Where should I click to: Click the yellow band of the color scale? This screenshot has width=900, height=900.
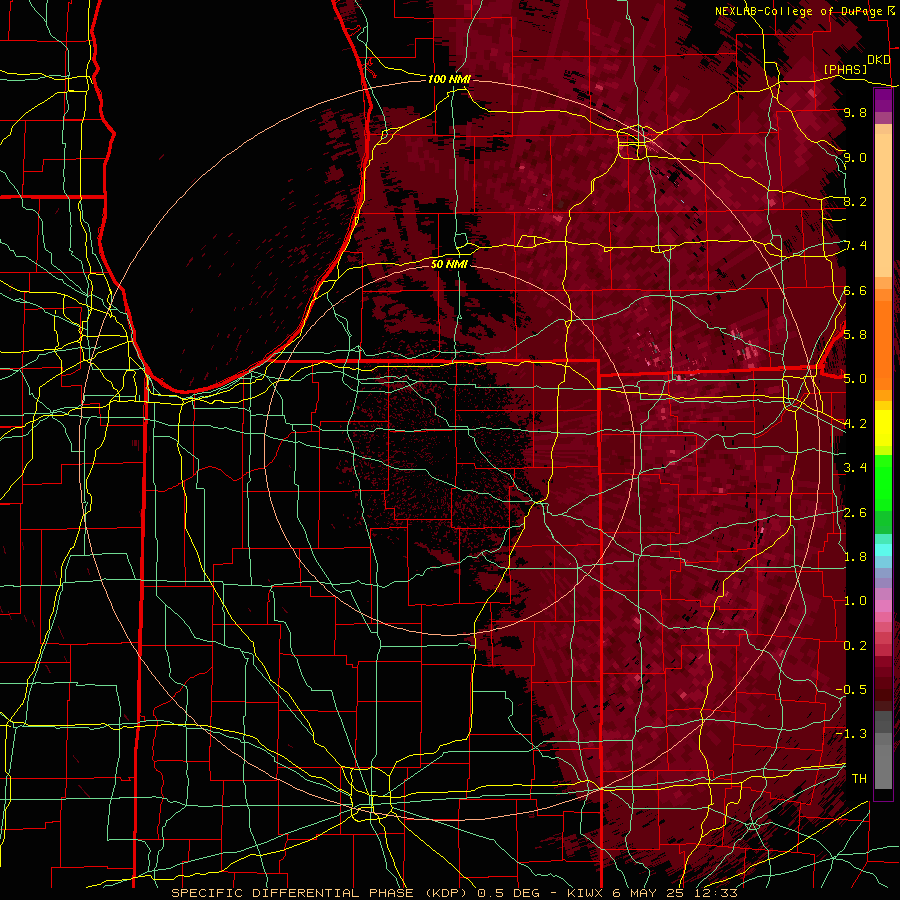pyautogui.click(x=883, y=428)
